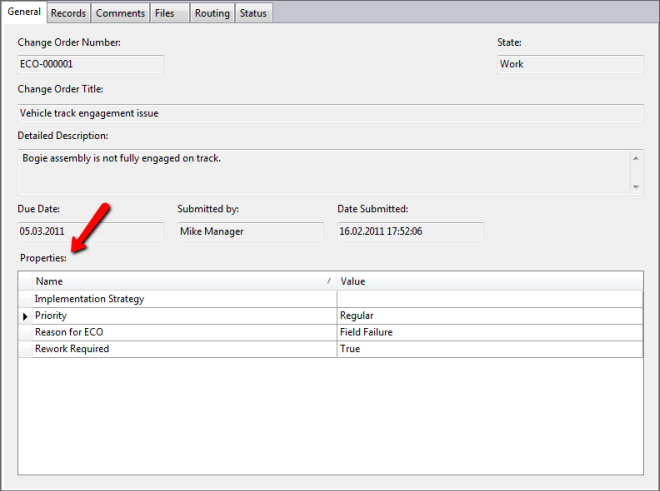Click the True value for Rework Required

coord(490,349)
